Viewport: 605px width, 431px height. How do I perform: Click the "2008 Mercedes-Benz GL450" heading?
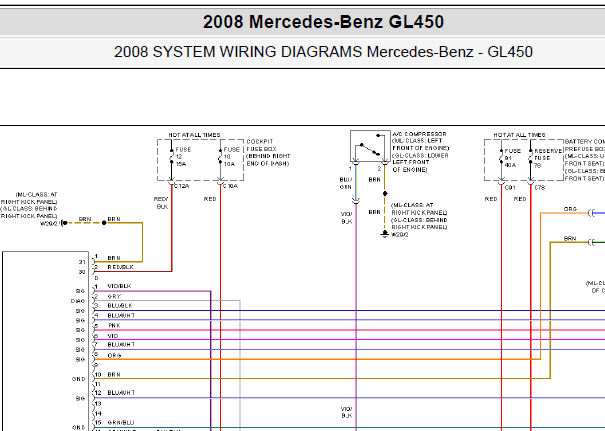[323, 22]
